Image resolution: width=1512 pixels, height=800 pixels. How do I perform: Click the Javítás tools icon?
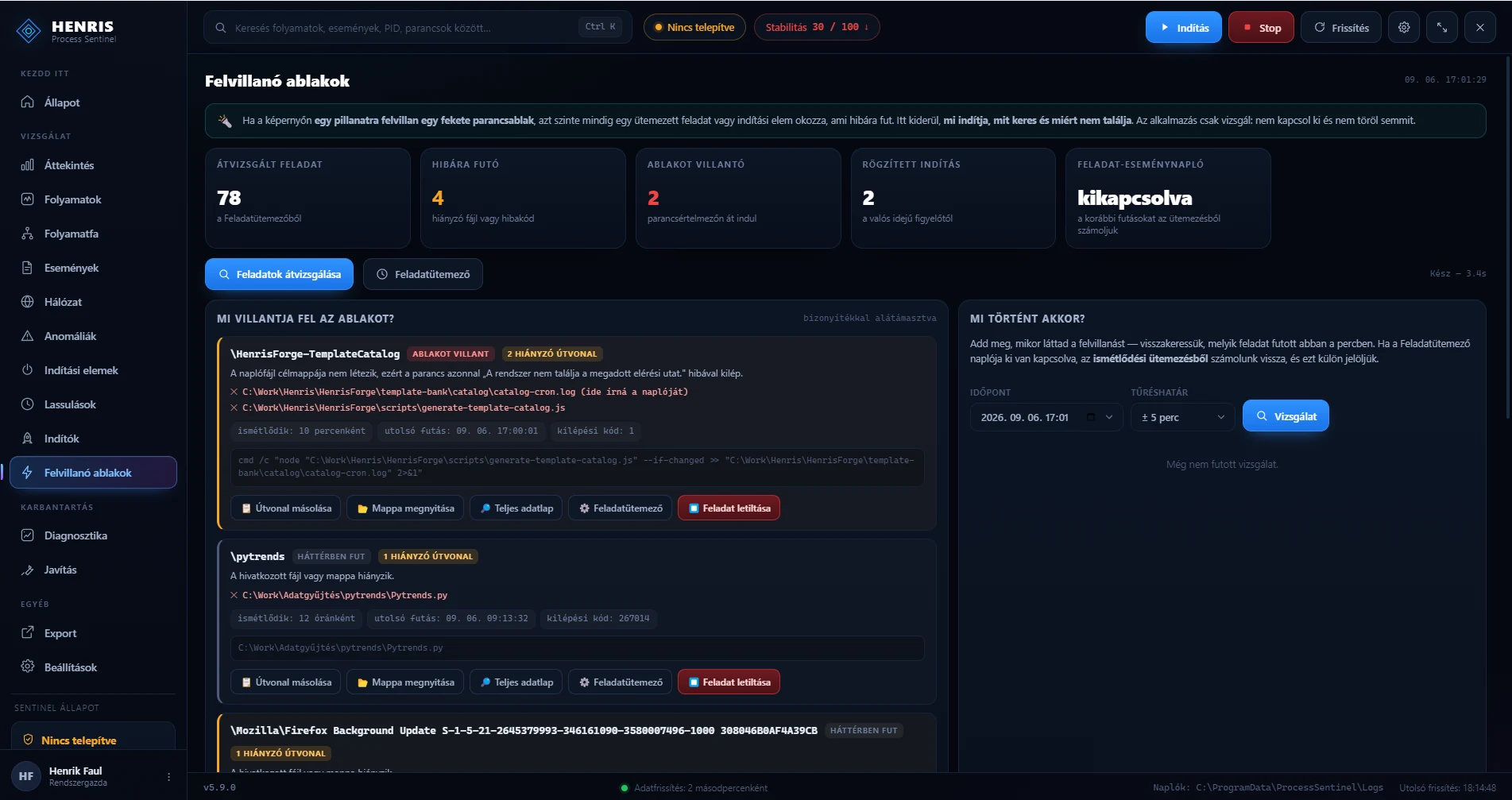(28, 570)
